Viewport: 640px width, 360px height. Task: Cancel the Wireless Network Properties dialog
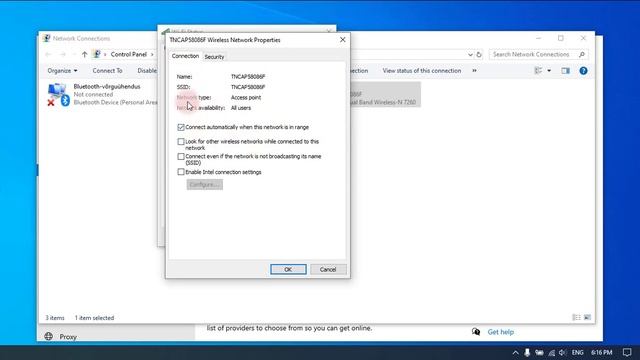coord(328,269)
